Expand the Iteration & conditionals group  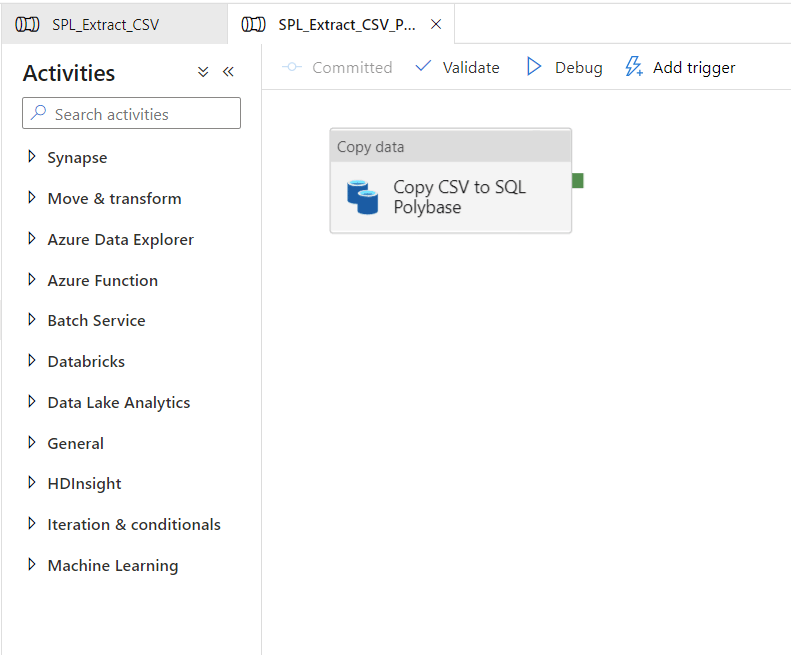coord(32,523)
